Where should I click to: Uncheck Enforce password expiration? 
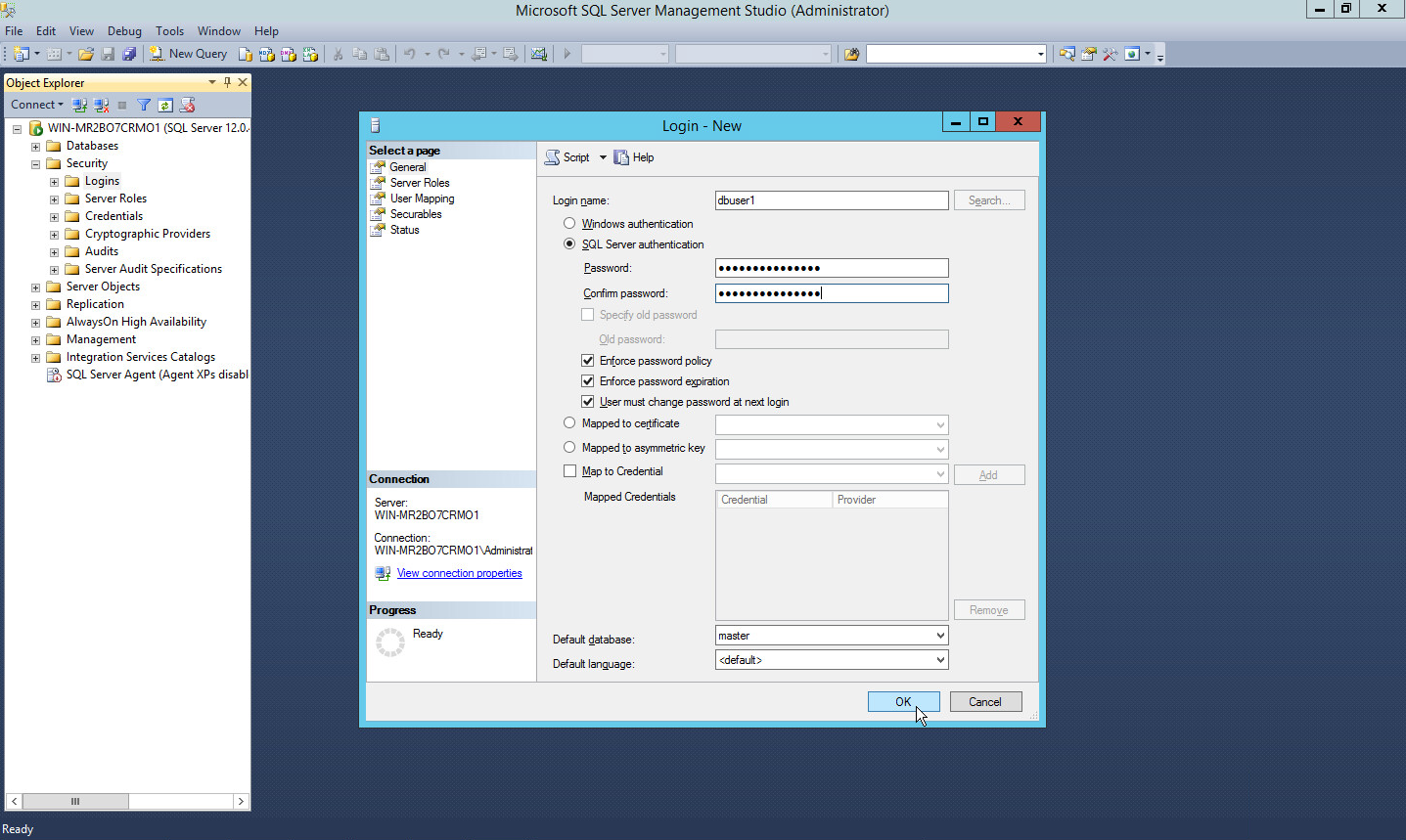(x=588, y=381)
